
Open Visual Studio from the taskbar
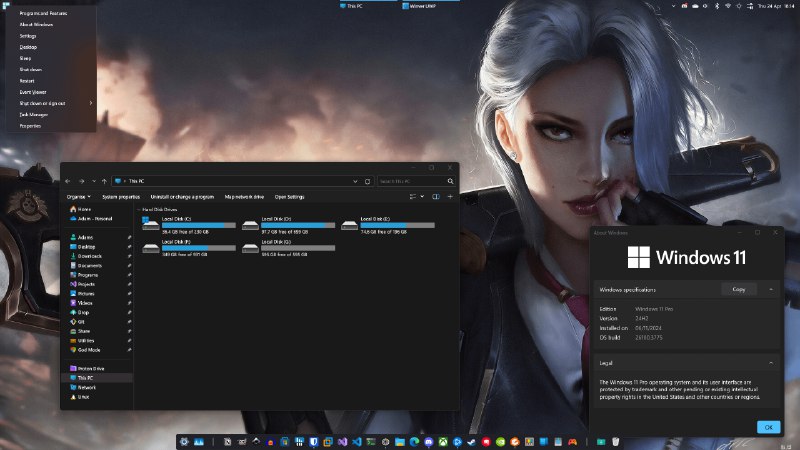[342, 442]
